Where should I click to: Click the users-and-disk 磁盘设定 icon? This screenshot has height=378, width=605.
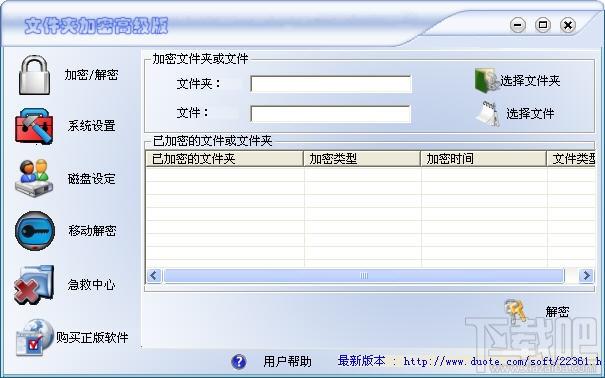point(34,178)
